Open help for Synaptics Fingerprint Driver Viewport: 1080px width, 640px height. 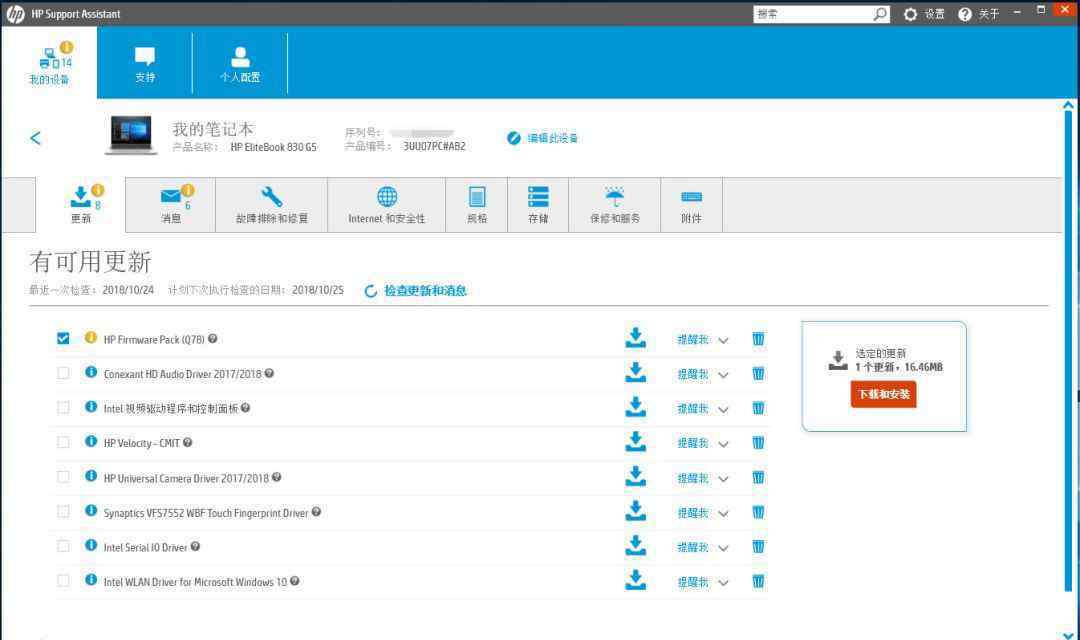(x=316, y=511)
